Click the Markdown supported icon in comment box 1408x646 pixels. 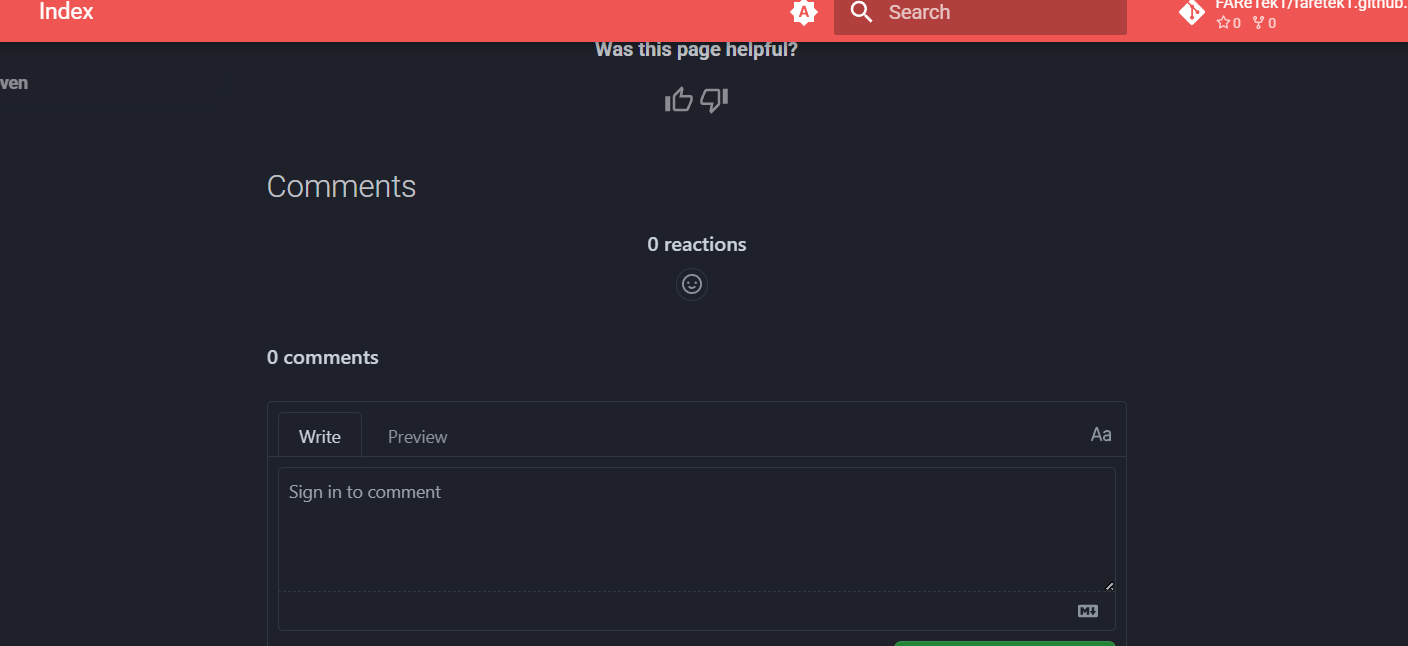(x=1088, y=611)
